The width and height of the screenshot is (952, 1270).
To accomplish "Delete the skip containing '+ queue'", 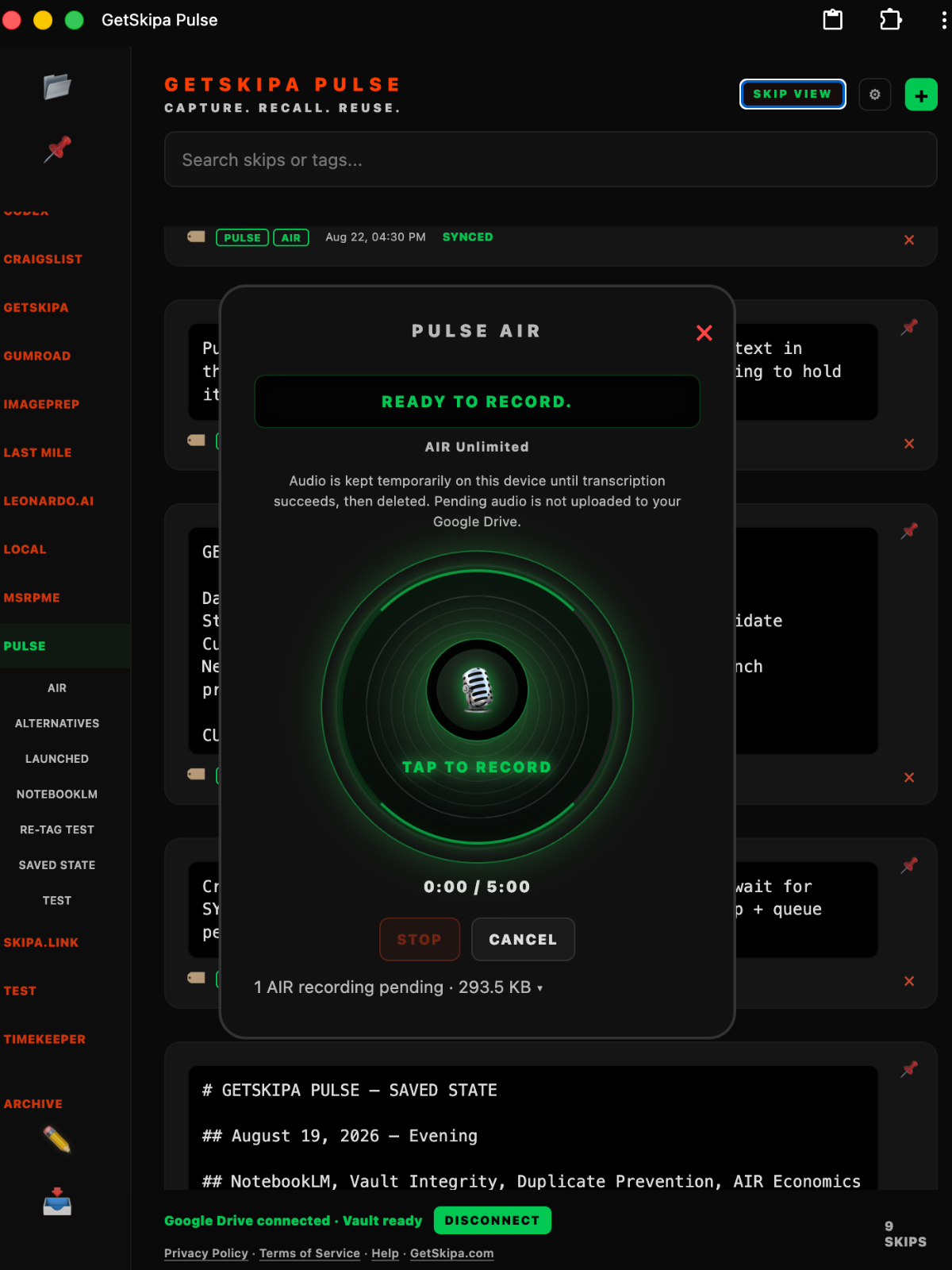I will (909, 981).
